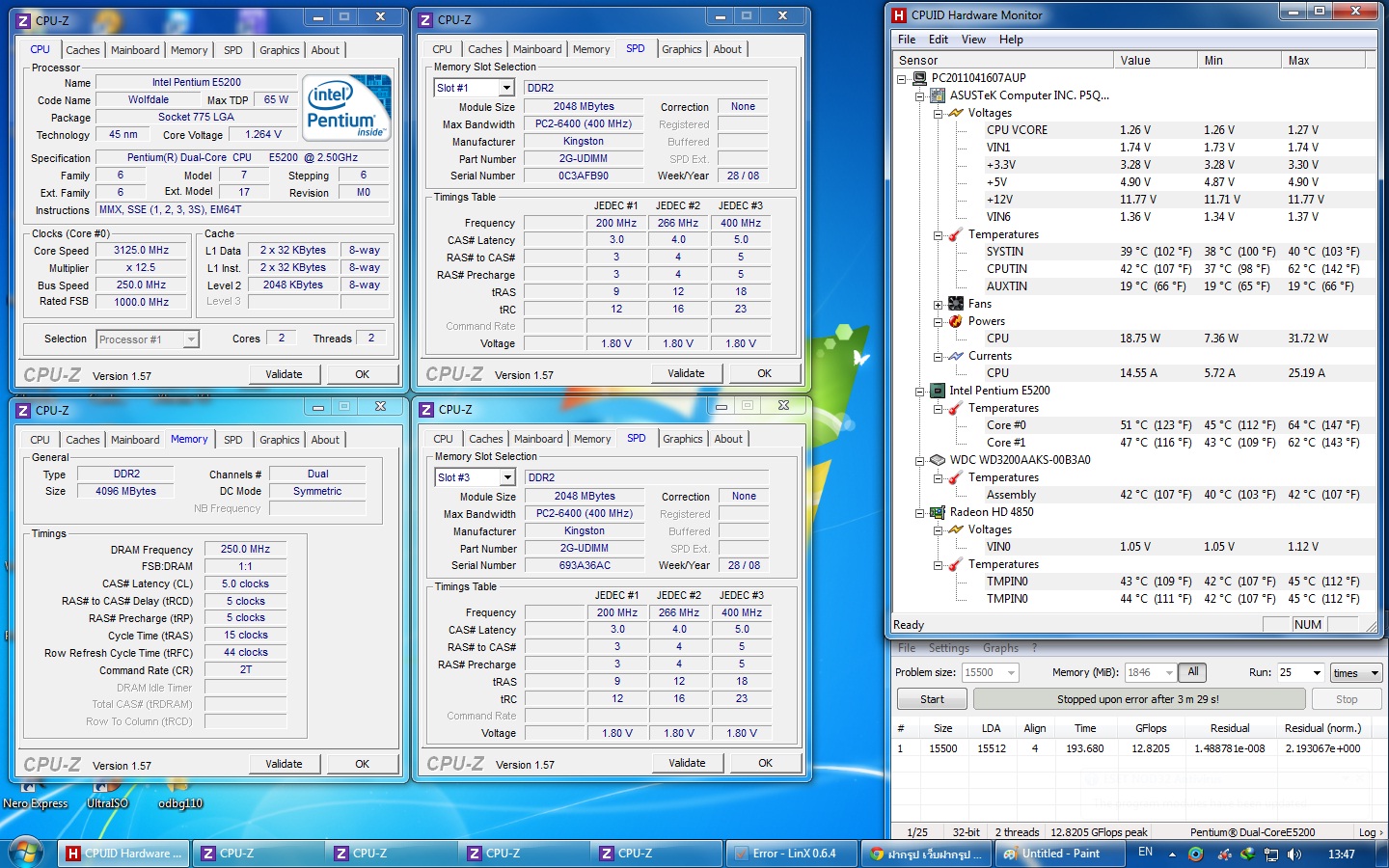This screenshot has width=1389, height=868.
Task: Toggle the All memory button in LinX
Action: (x=1193, y=672)
